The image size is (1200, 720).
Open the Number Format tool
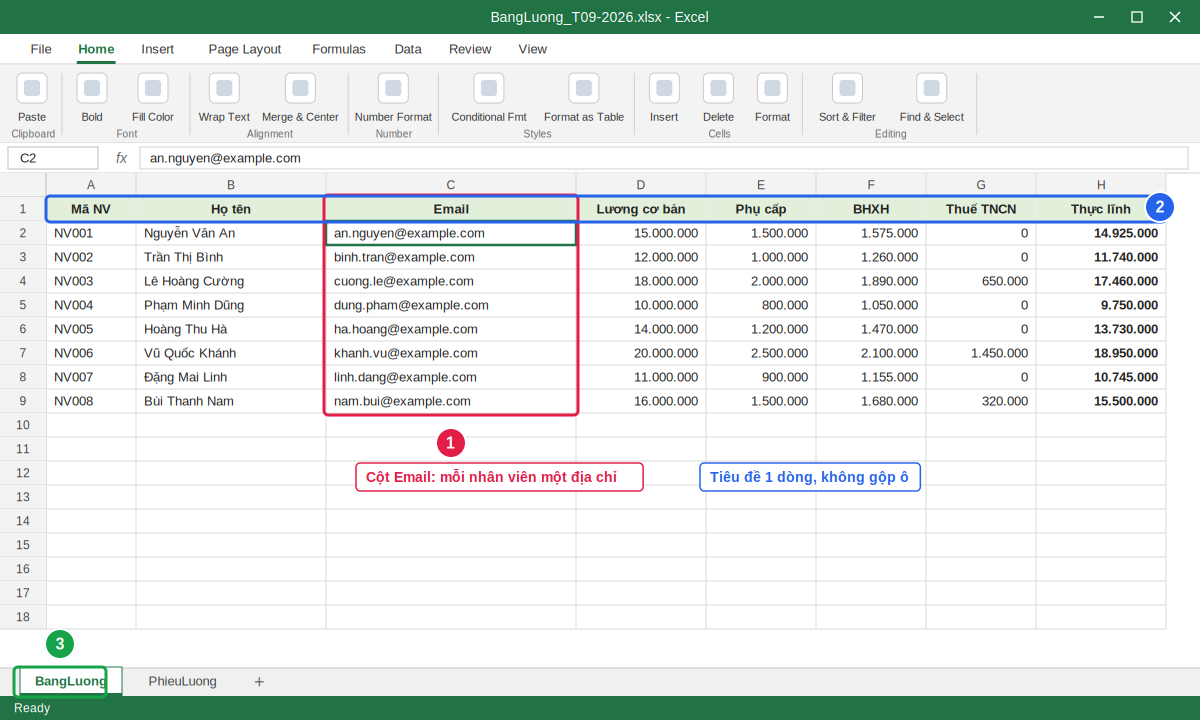[393, 88]
